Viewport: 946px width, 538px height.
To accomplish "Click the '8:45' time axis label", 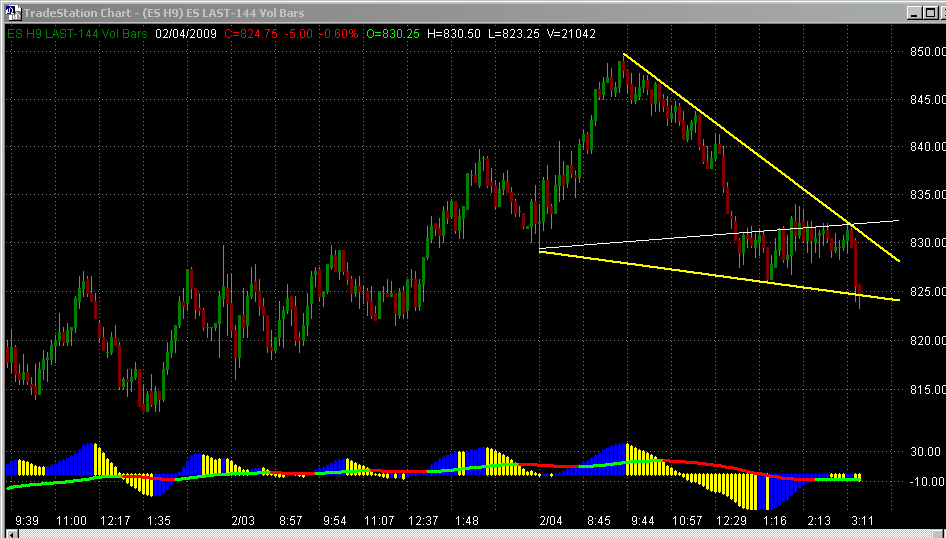I will (599, 521).
